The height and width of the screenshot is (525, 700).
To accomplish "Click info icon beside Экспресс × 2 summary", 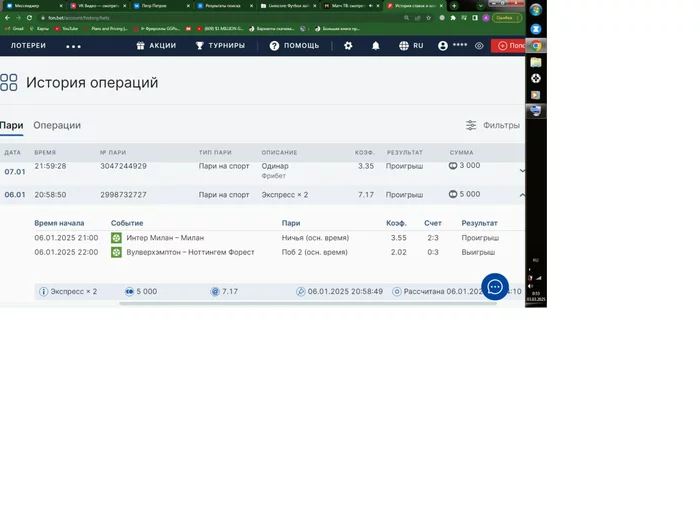I will point(43,292).
